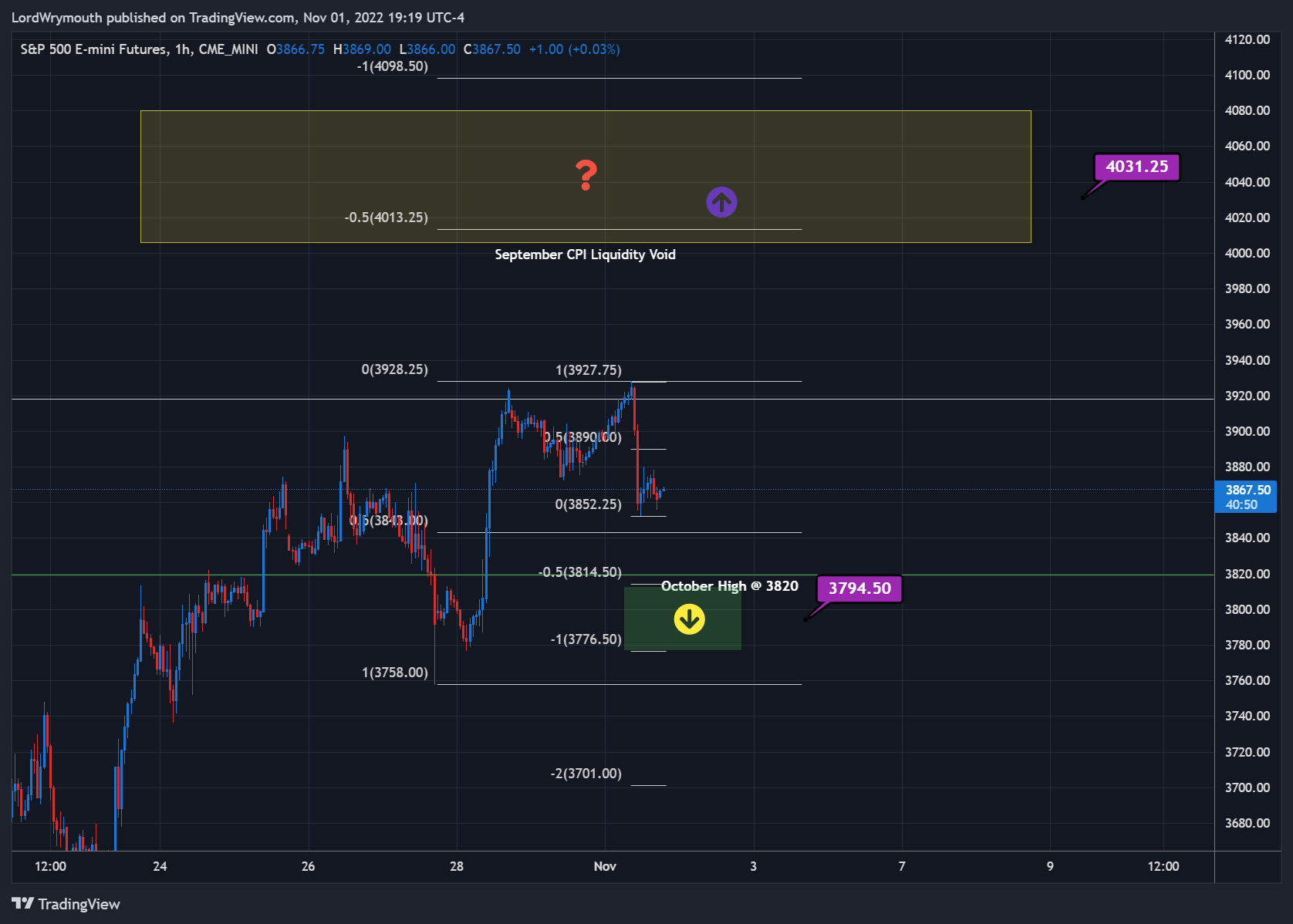Image resolution: width=1293 pixels, height=924 pixels.
Task: Click the 0.5(3890.00) fib level label
Action: [x=582, y=437]
